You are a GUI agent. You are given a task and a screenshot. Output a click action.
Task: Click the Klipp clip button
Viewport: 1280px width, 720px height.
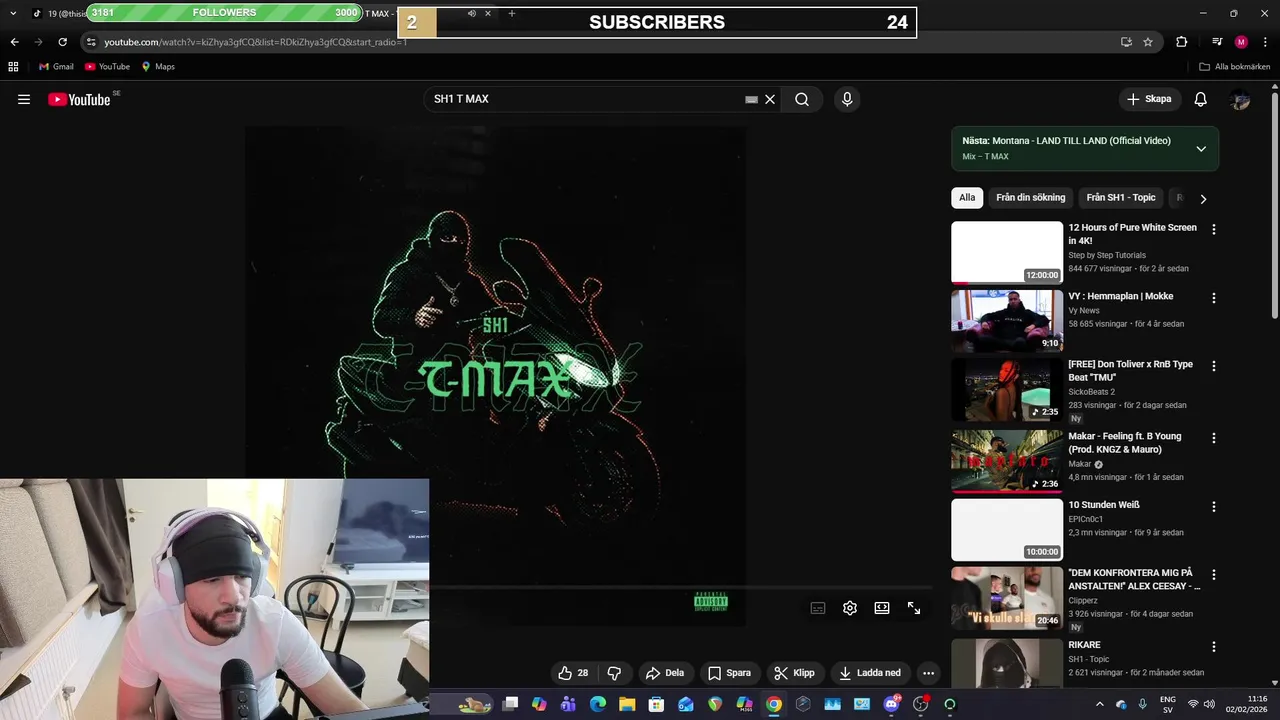tap(795, 673)
